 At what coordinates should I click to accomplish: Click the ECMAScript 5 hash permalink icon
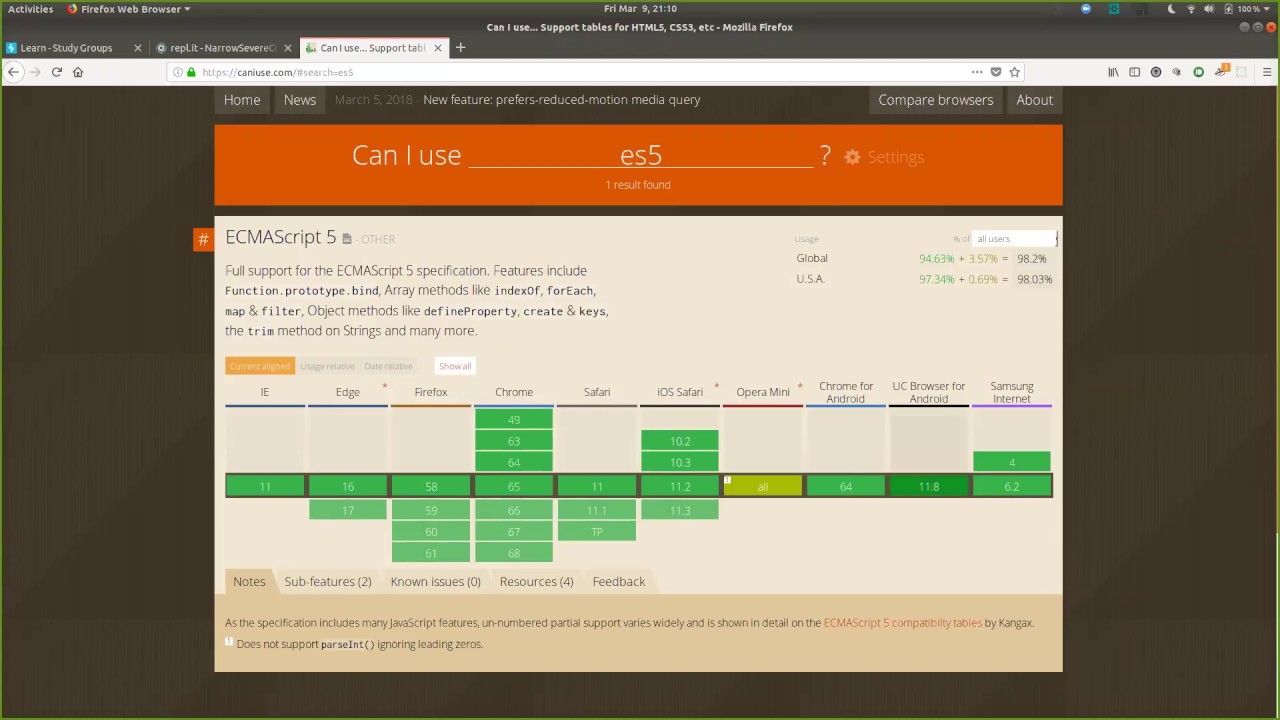coord(203,239)
